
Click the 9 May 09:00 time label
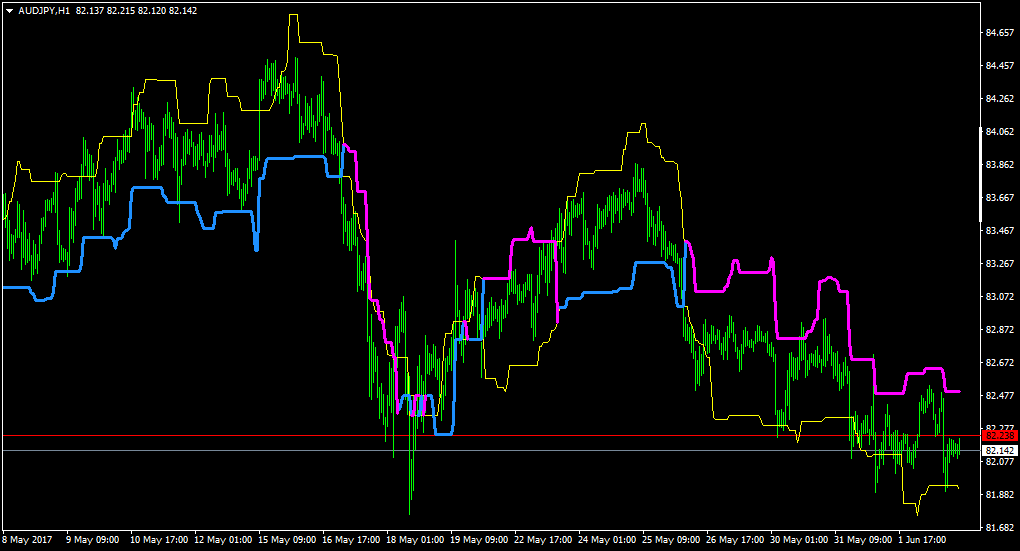(x=92, y=540)
